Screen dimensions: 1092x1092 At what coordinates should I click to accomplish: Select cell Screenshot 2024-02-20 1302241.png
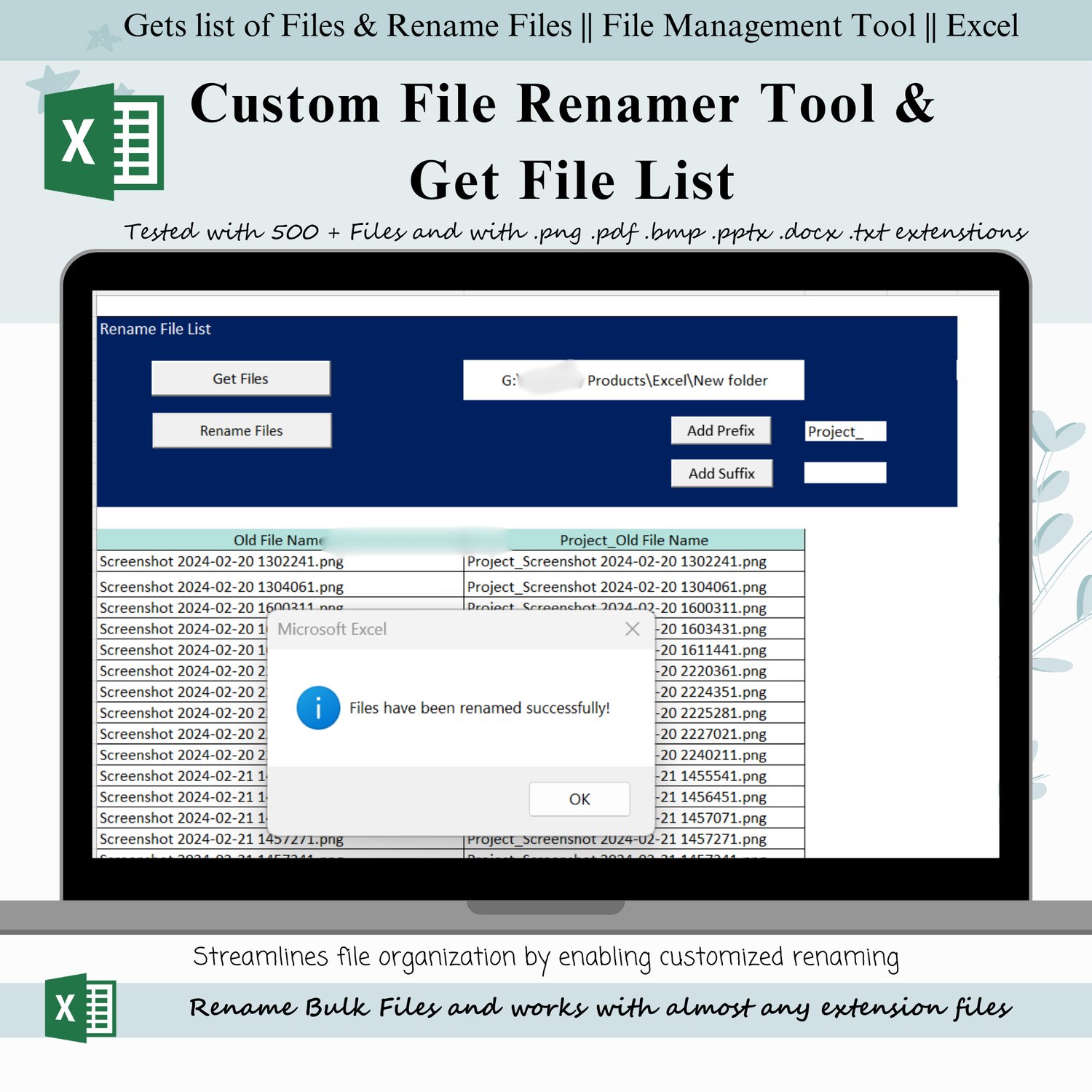click(280, 561)
